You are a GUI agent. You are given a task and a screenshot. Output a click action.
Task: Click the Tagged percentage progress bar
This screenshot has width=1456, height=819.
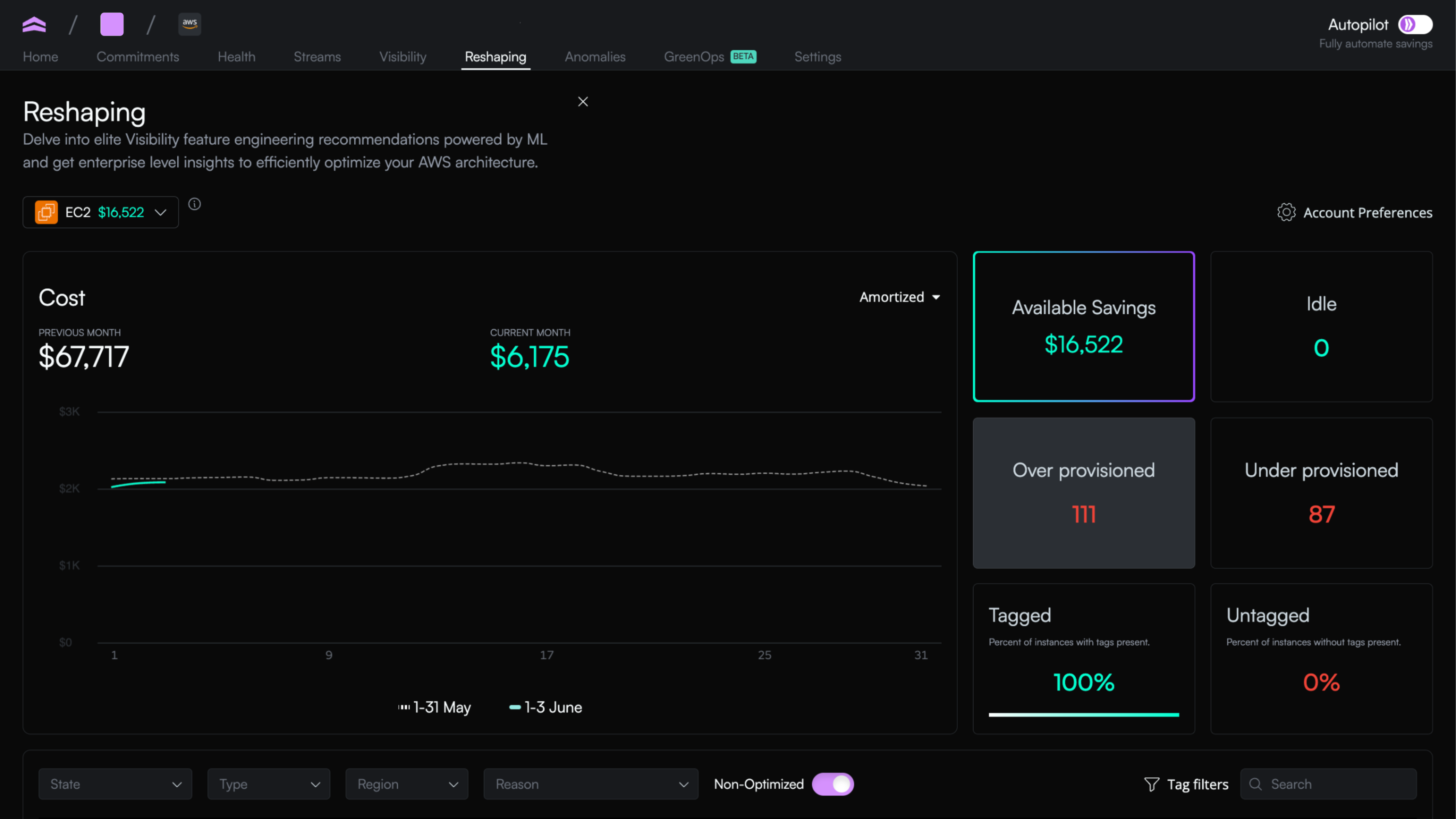1084,715
